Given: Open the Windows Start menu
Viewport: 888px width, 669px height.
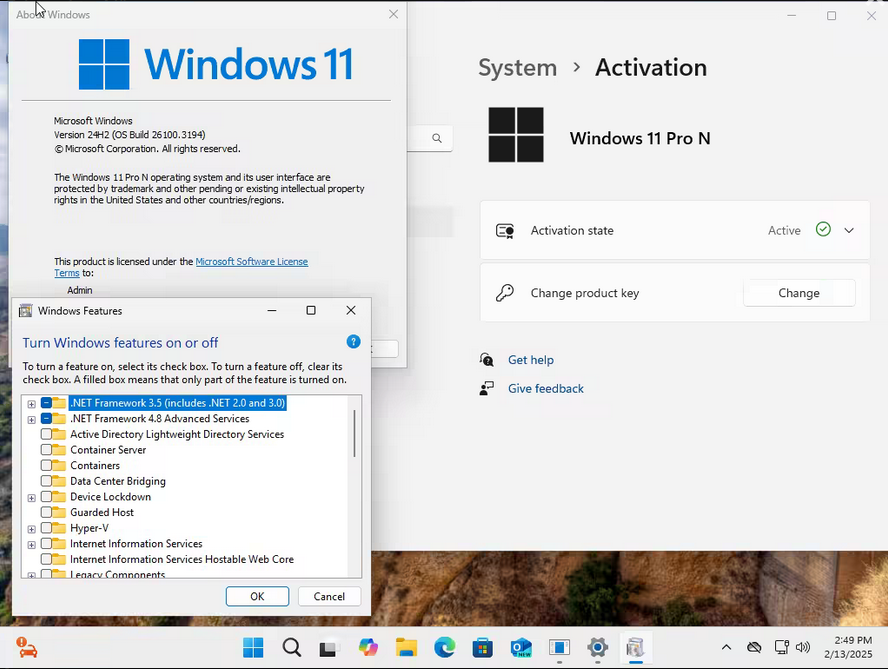Looking at the screenshot, I should (x=253, y=647).
